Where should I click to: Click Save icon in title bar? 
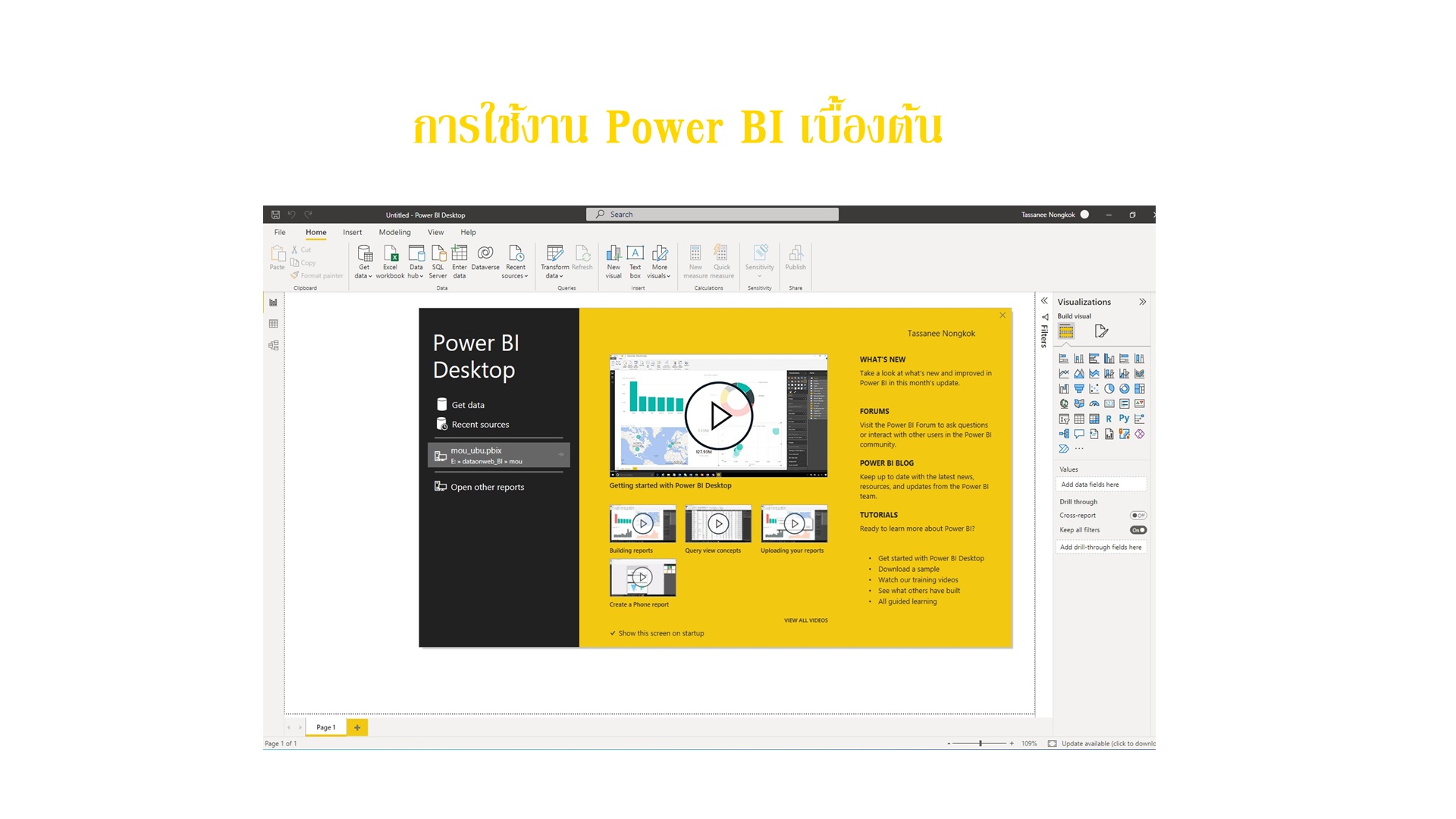(275, 215)
